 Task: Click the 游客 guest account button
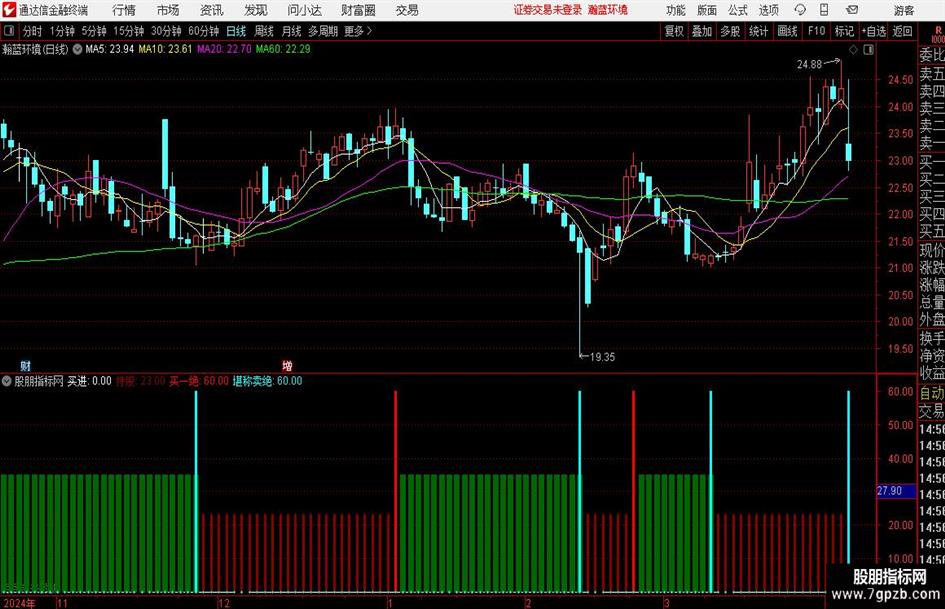pyautogui.click(x=903, y=10)
